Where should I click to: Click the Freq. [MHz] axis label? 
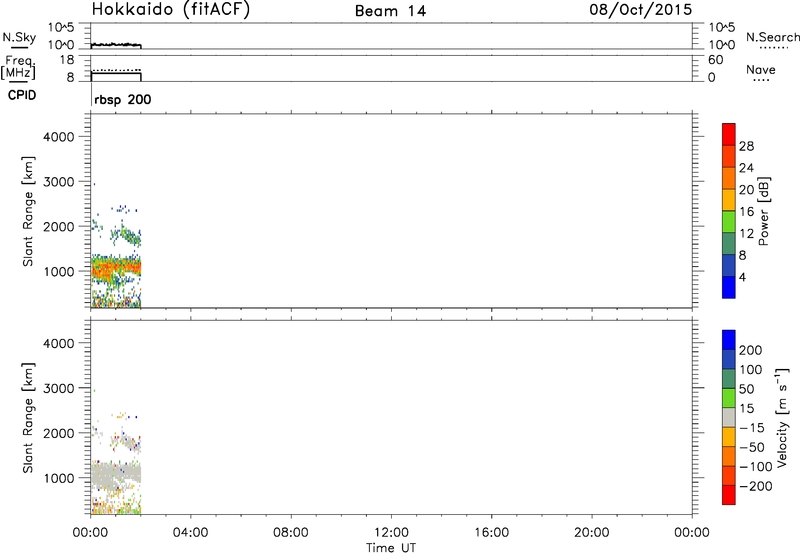[18, 68]
